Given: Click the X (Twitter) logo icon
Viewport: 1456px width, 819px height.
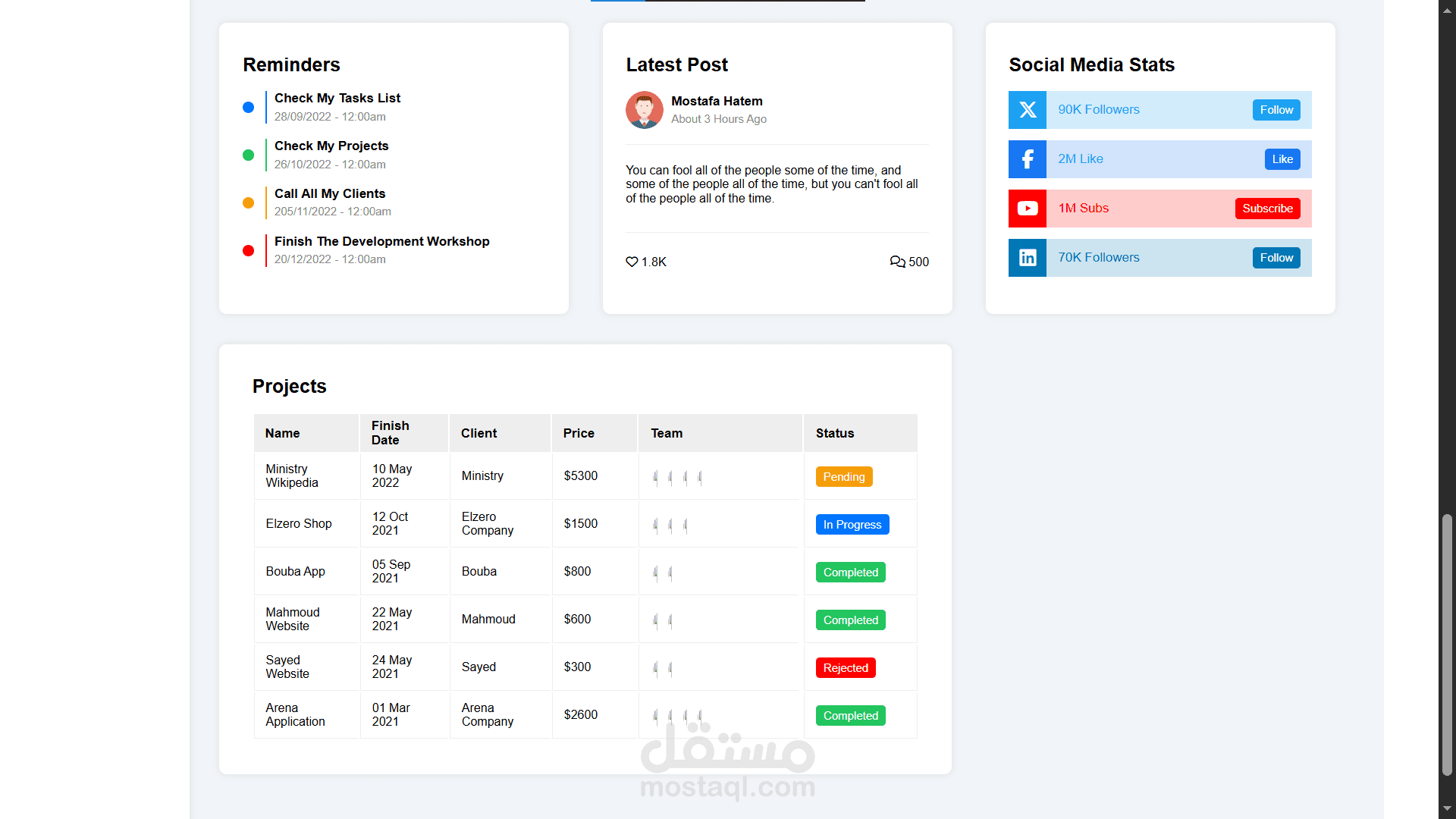Looking at the screenshot, I should (x=1028, y=110).
